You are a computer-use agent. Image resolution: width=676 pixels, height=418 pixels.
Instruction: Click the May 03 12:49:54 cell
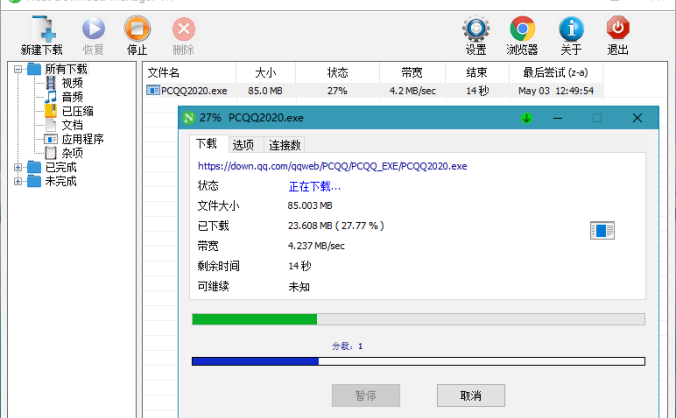556,90
